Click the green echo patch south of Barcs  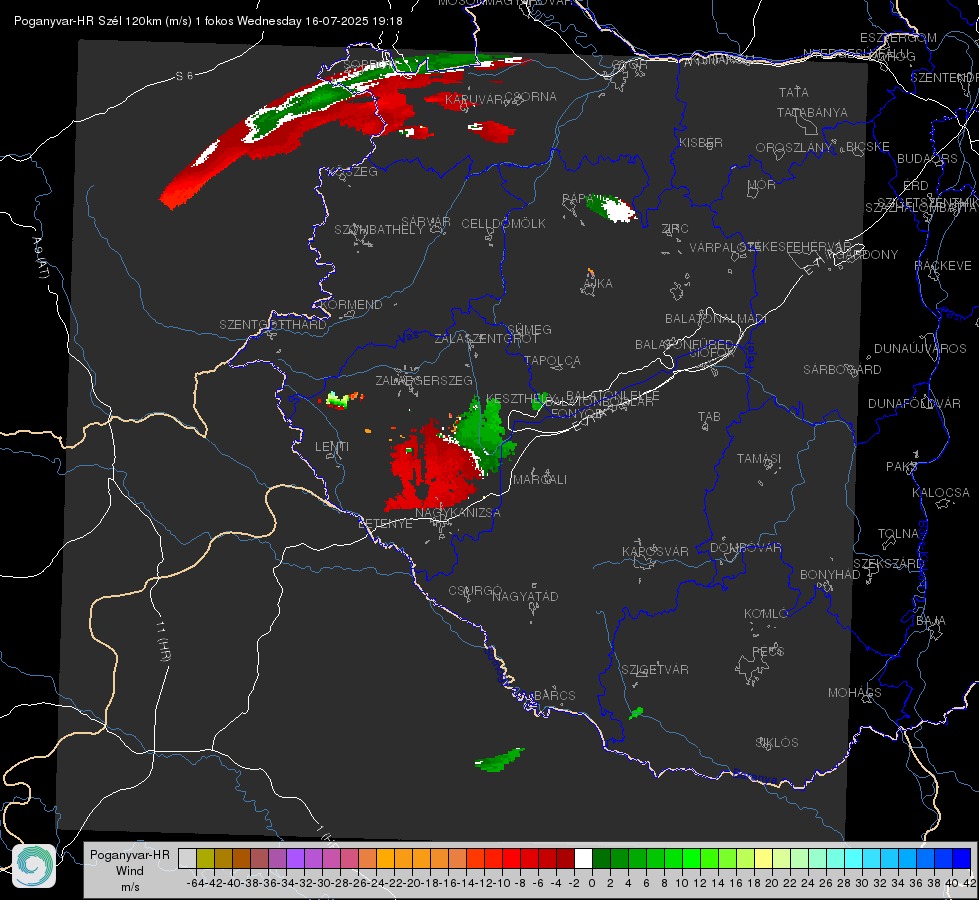click(499, 761)
